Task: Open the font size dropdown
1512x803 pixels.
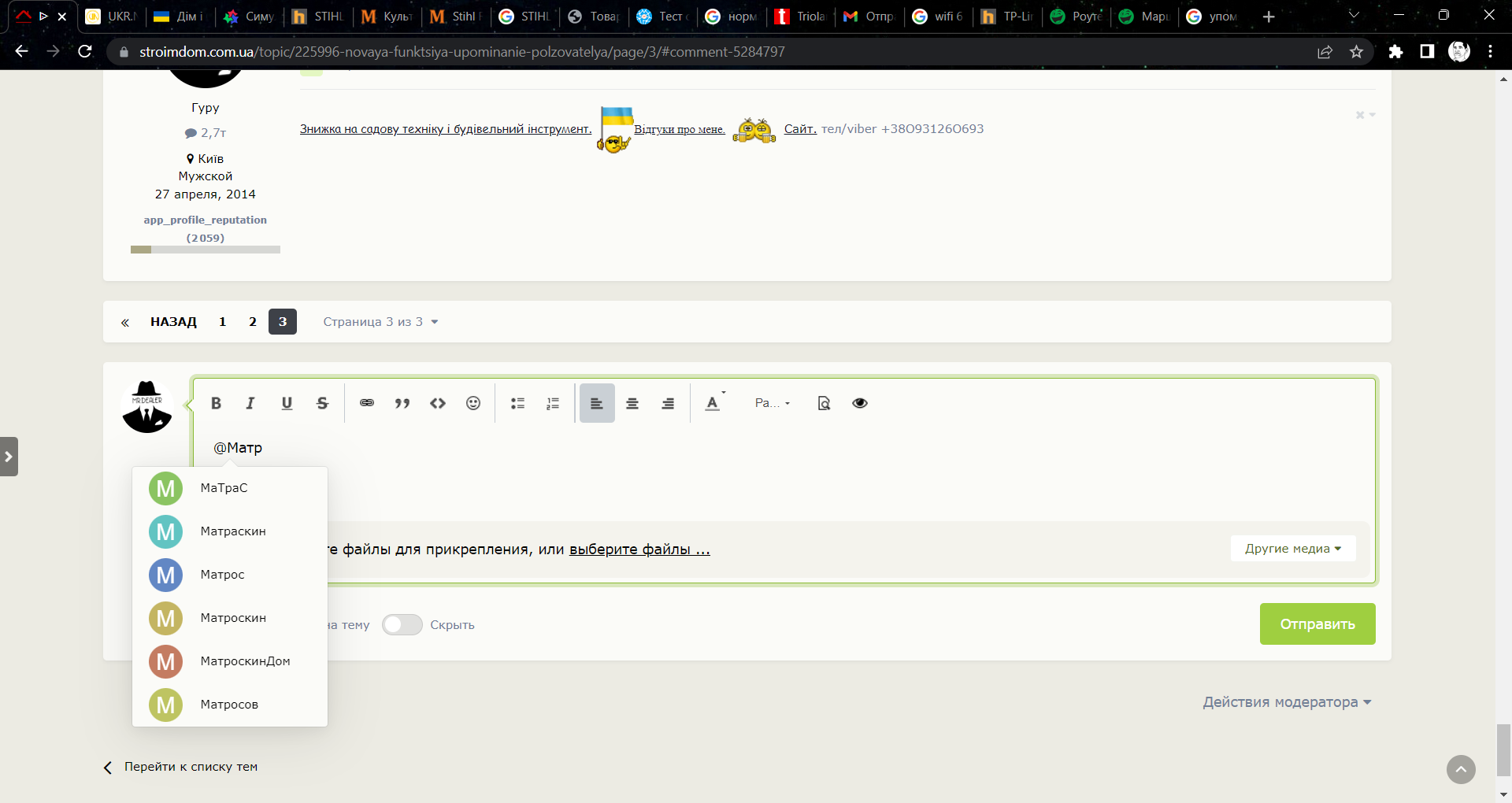Action: click(773, 403)
